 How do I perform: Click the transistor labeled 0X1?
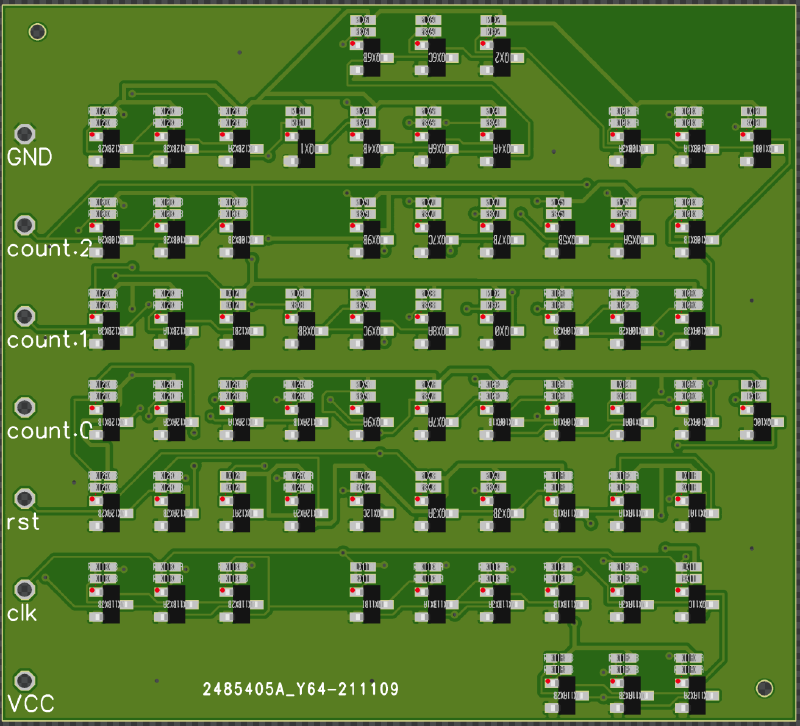tap(306, 147)
